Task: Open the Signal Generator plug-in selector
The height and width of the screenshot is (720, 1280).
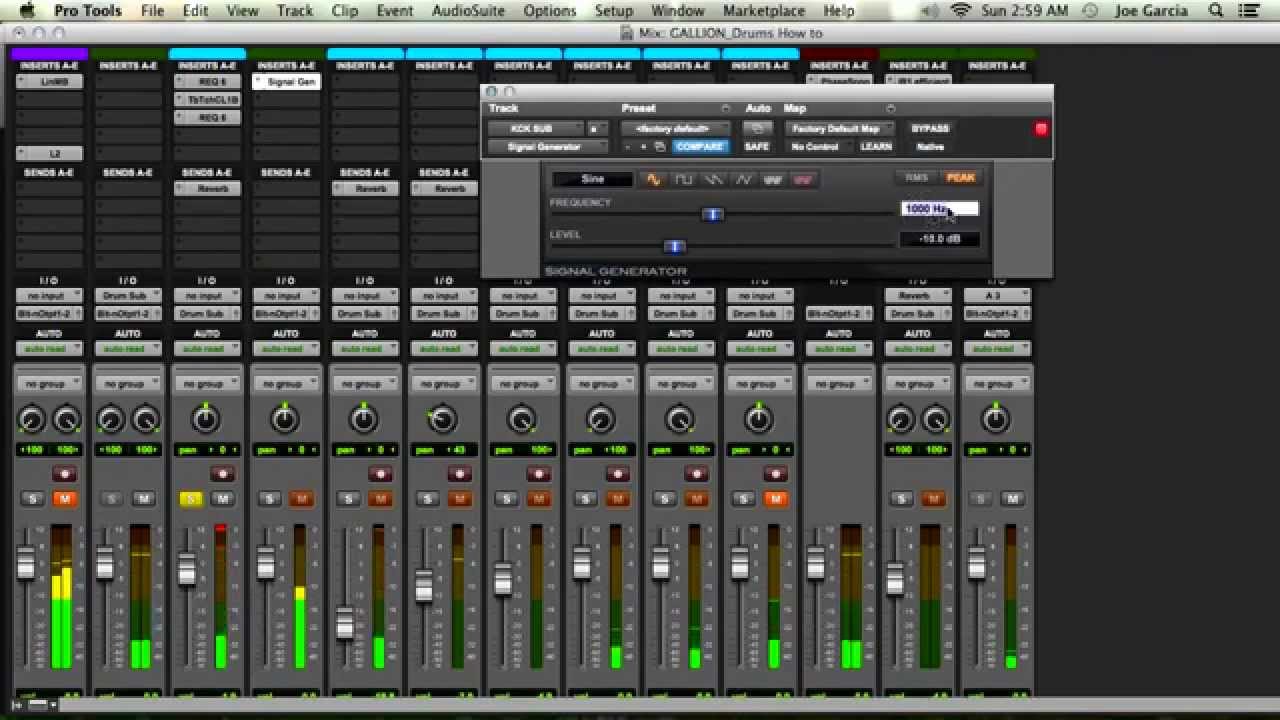Action: (x=547, y=147)
